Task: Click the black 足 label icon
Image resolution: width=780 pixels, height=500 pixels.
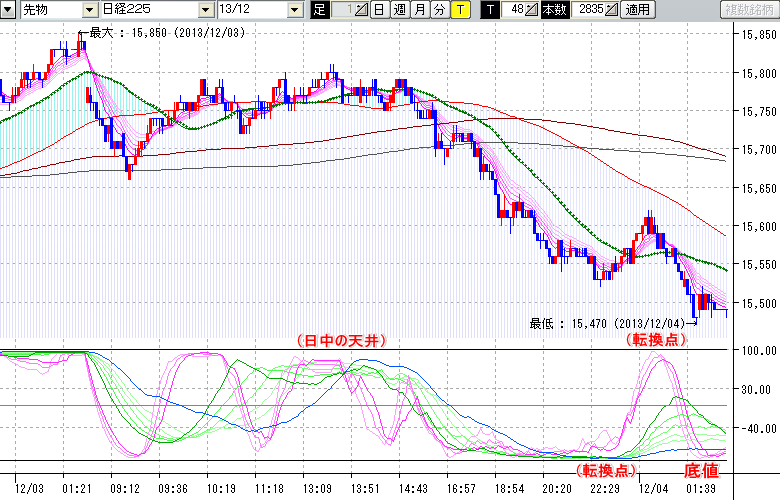Action: 320,10
